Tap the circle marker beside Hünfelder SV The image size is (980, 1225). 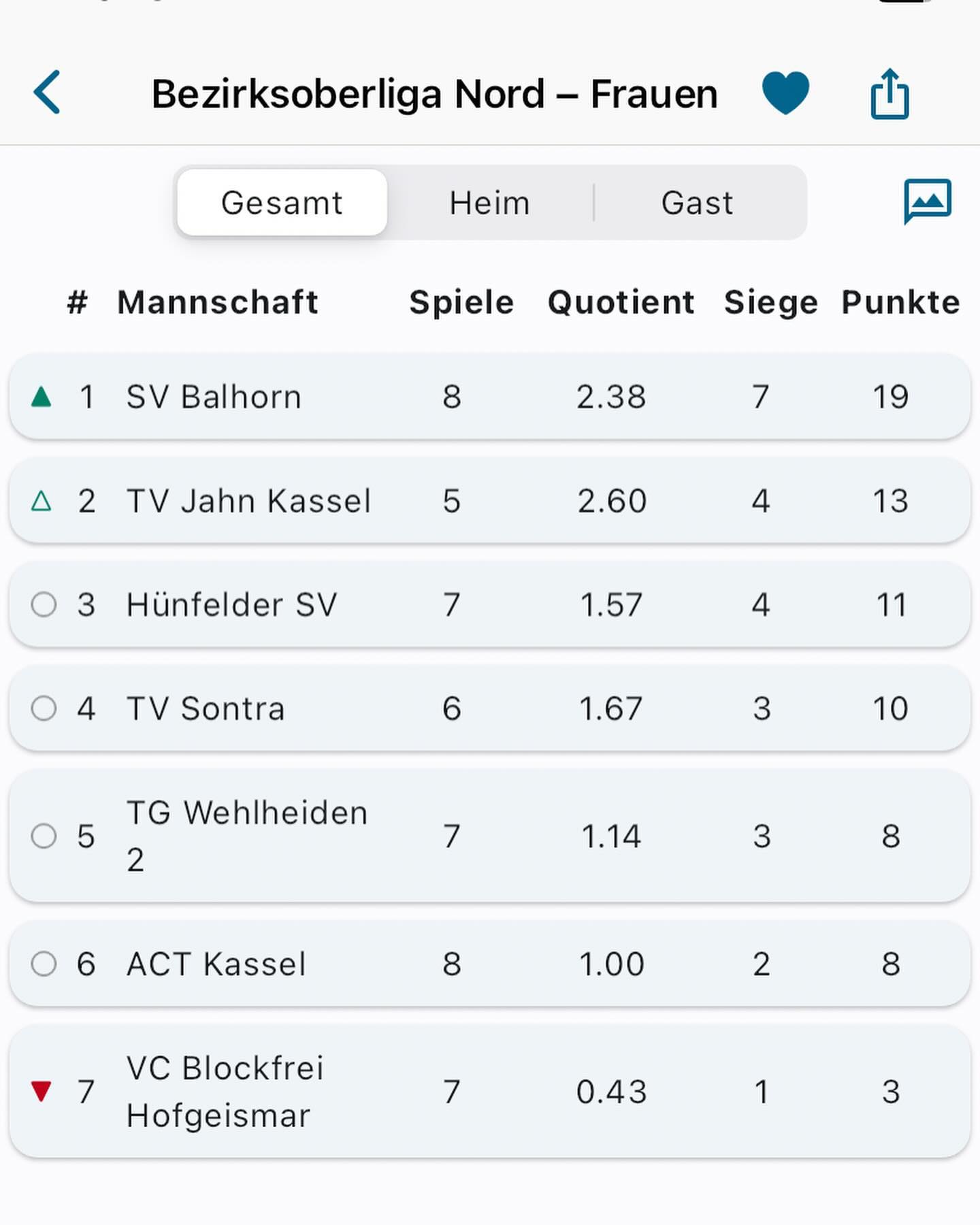pos(44,604)
